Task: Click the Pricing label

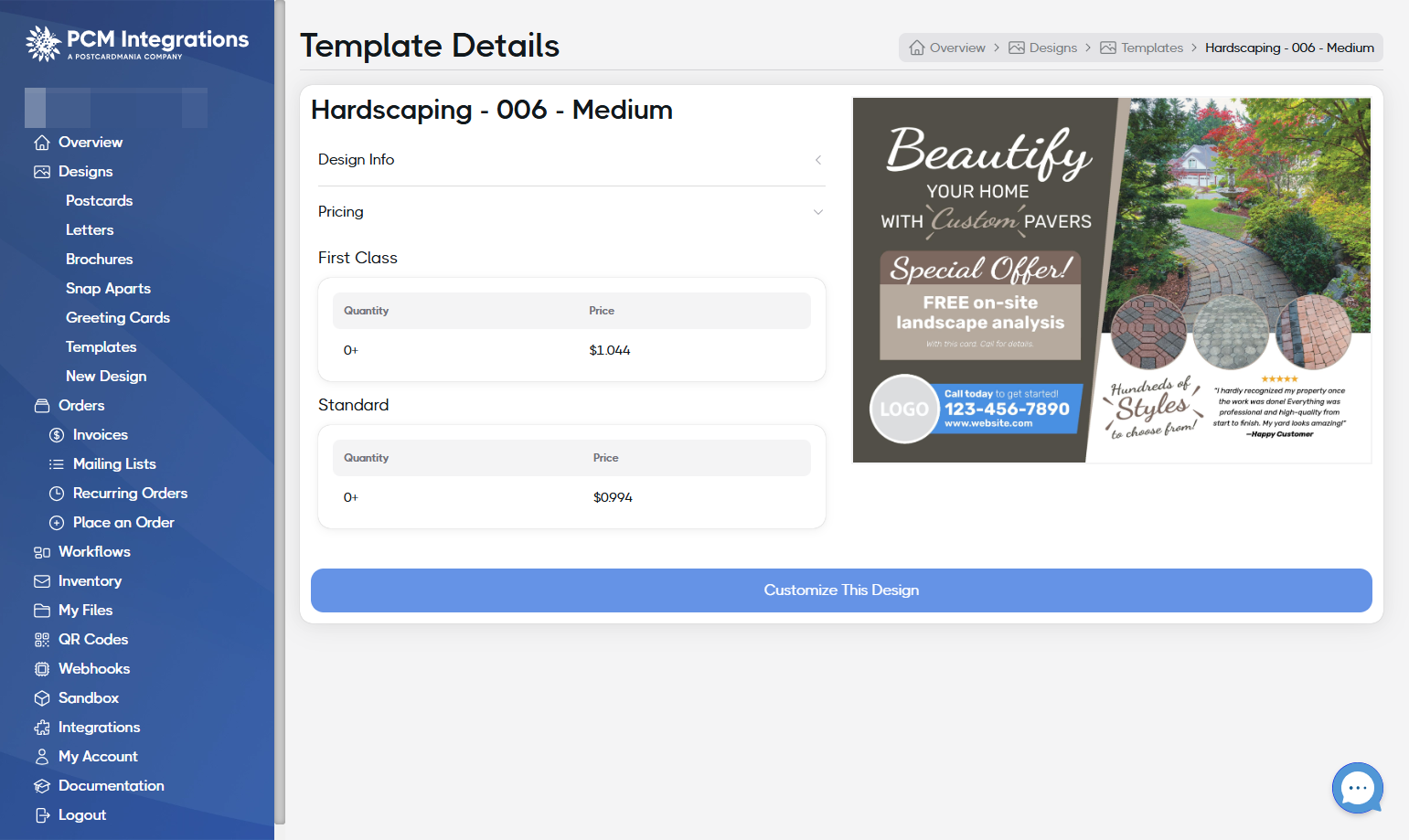Action: (x=340, y=212)
